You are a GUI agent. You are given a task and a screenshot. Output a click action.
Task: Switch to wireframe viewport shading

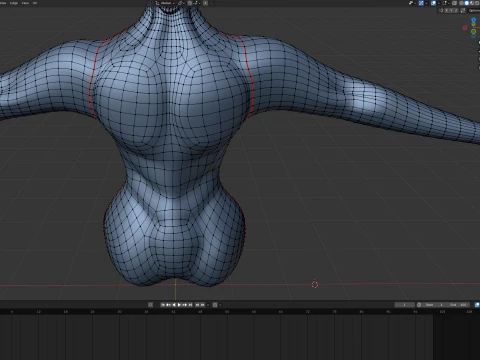[461, 3]
